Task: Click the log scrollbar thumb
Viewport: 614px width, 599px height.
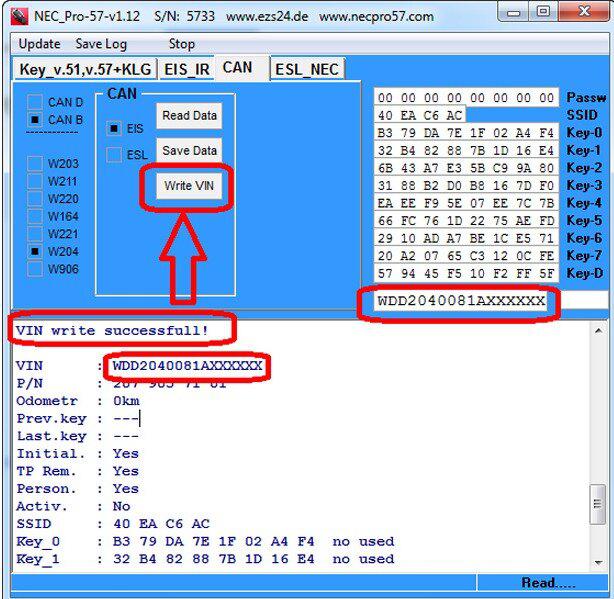Action: (x=598, y=504)
